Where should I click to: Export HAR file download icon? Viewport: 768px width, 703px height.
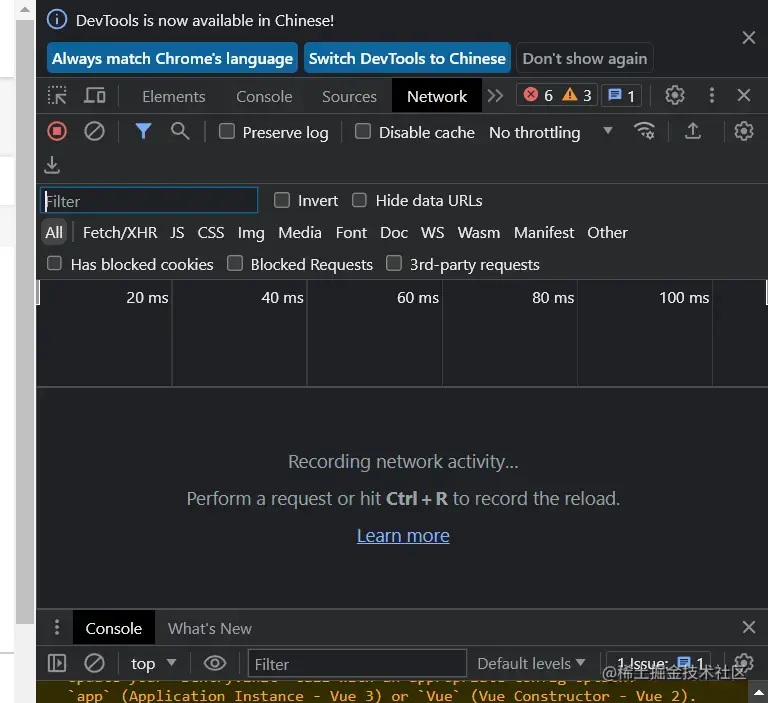(52, 165)
